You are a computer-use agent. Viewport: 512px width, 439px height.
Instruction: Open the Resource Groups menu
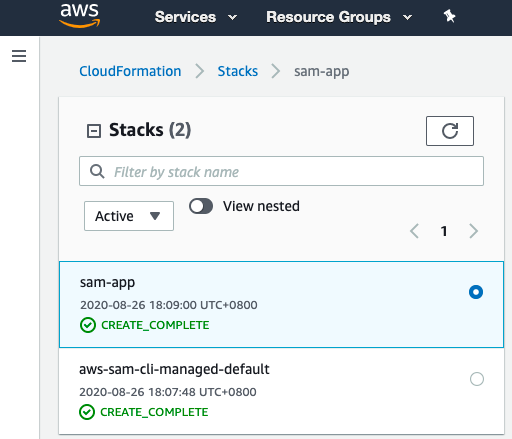pyautogui.click(x=339, y=17)
